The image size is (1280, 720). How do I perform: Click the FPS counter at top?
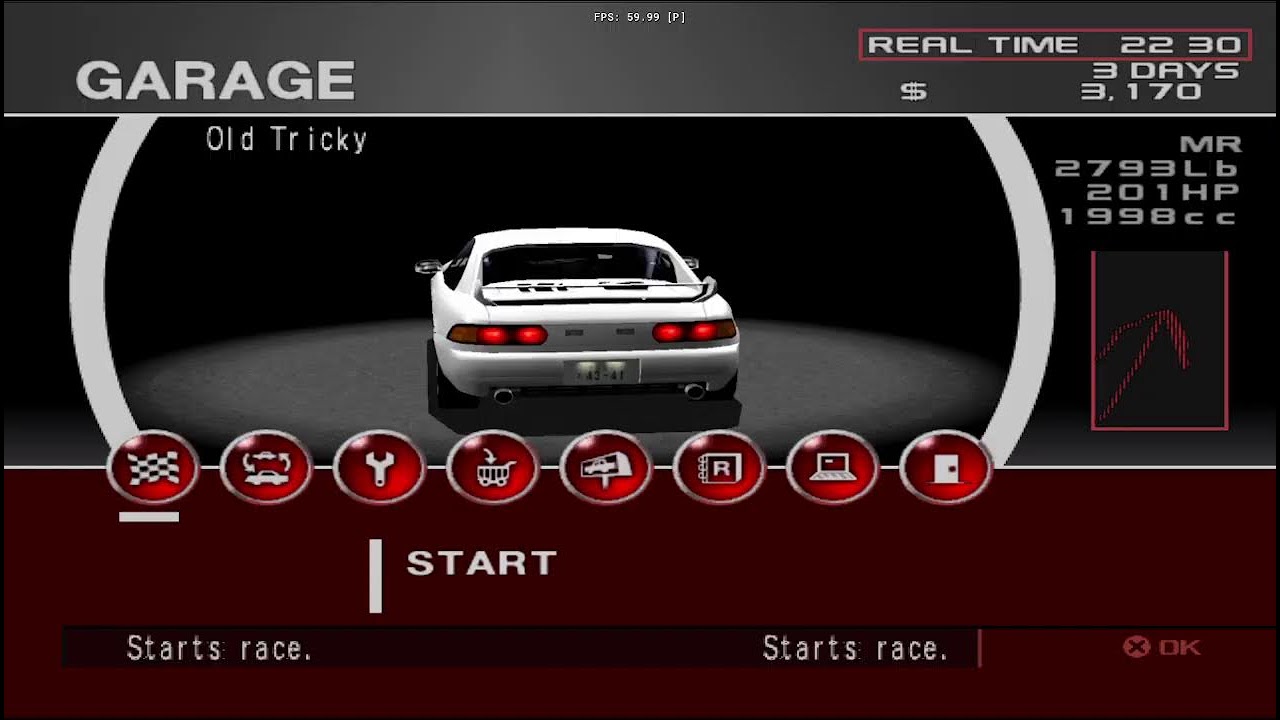tap(639, 17)
